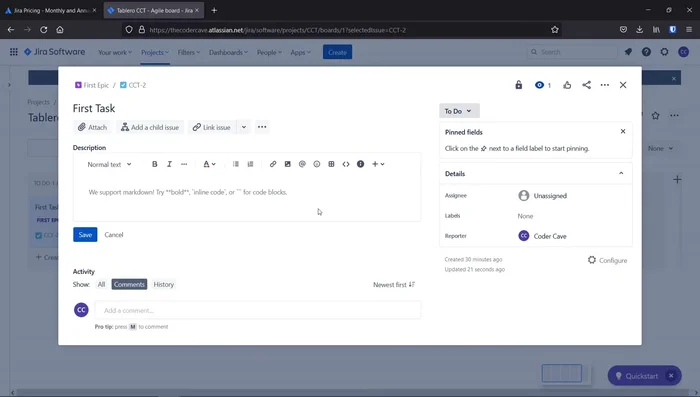Open Filters menu

point(189,52)
